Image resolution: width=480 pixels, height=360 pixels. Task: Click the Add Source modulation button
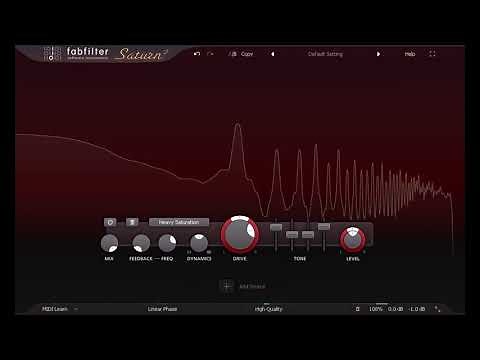(243, 286)
